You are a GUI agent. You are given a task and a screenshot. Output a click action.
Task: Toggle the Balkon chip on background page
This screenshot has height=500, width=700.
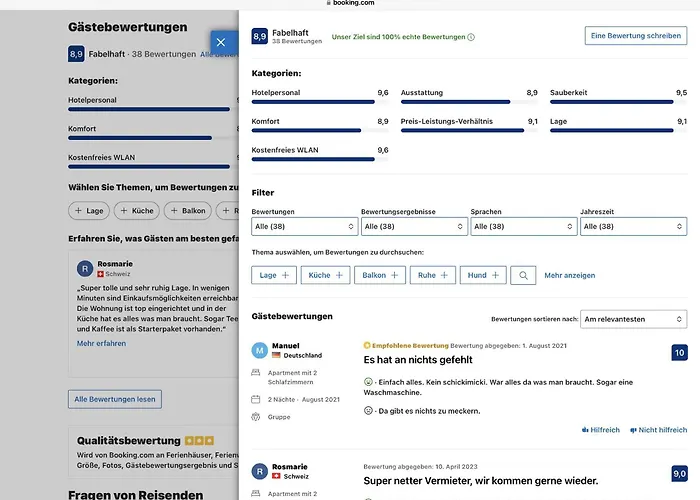[188, 211]
